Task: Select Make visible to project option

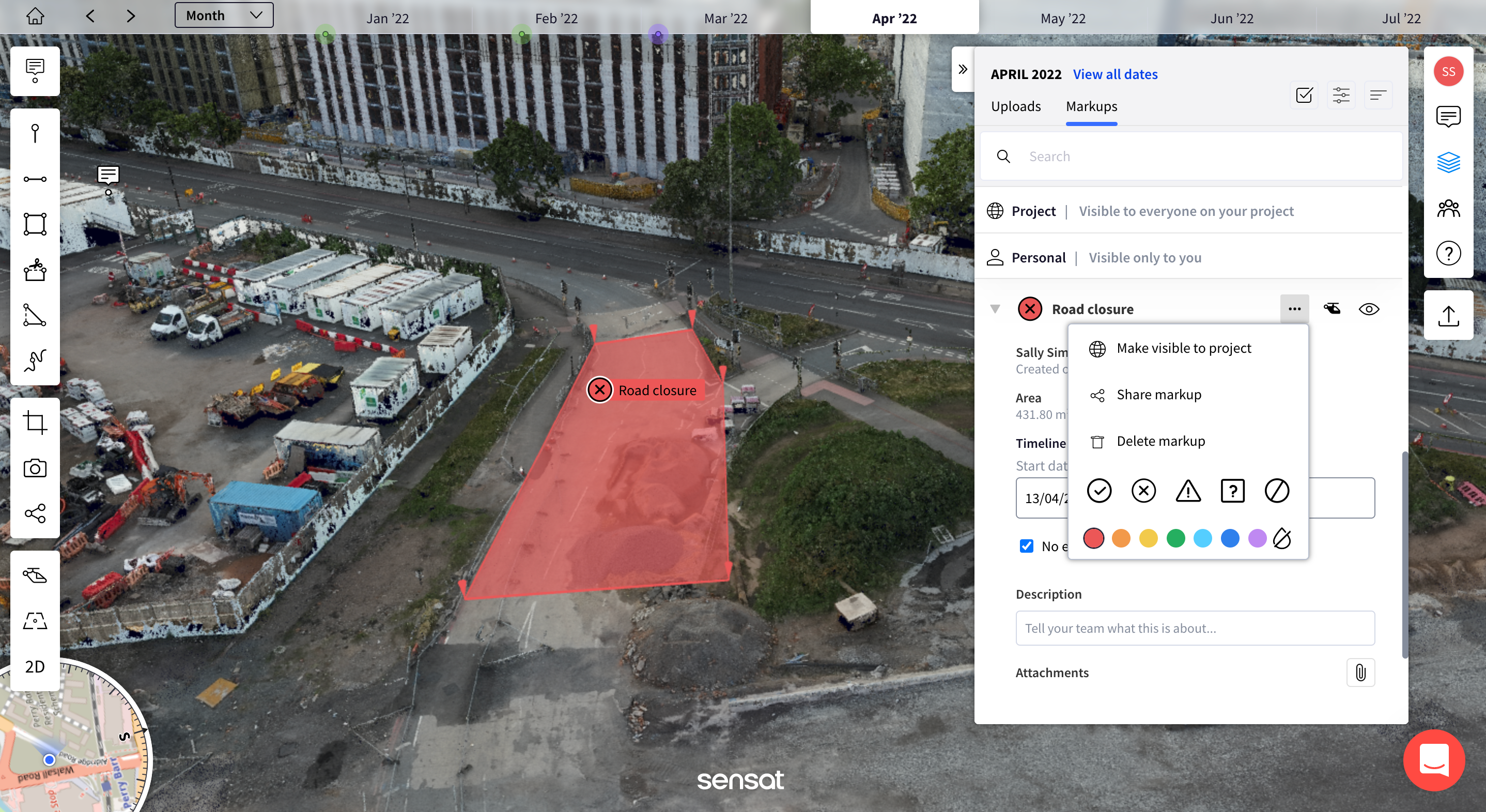Action: click(1183, 348)
